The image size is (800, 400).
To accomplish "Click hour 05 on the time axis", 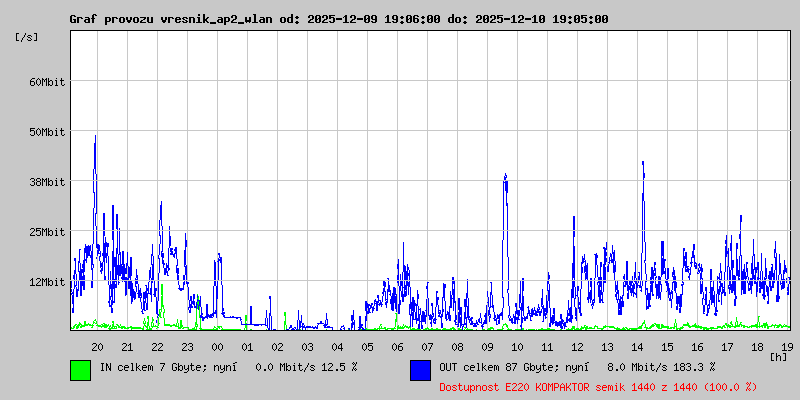I will (367, 347).
